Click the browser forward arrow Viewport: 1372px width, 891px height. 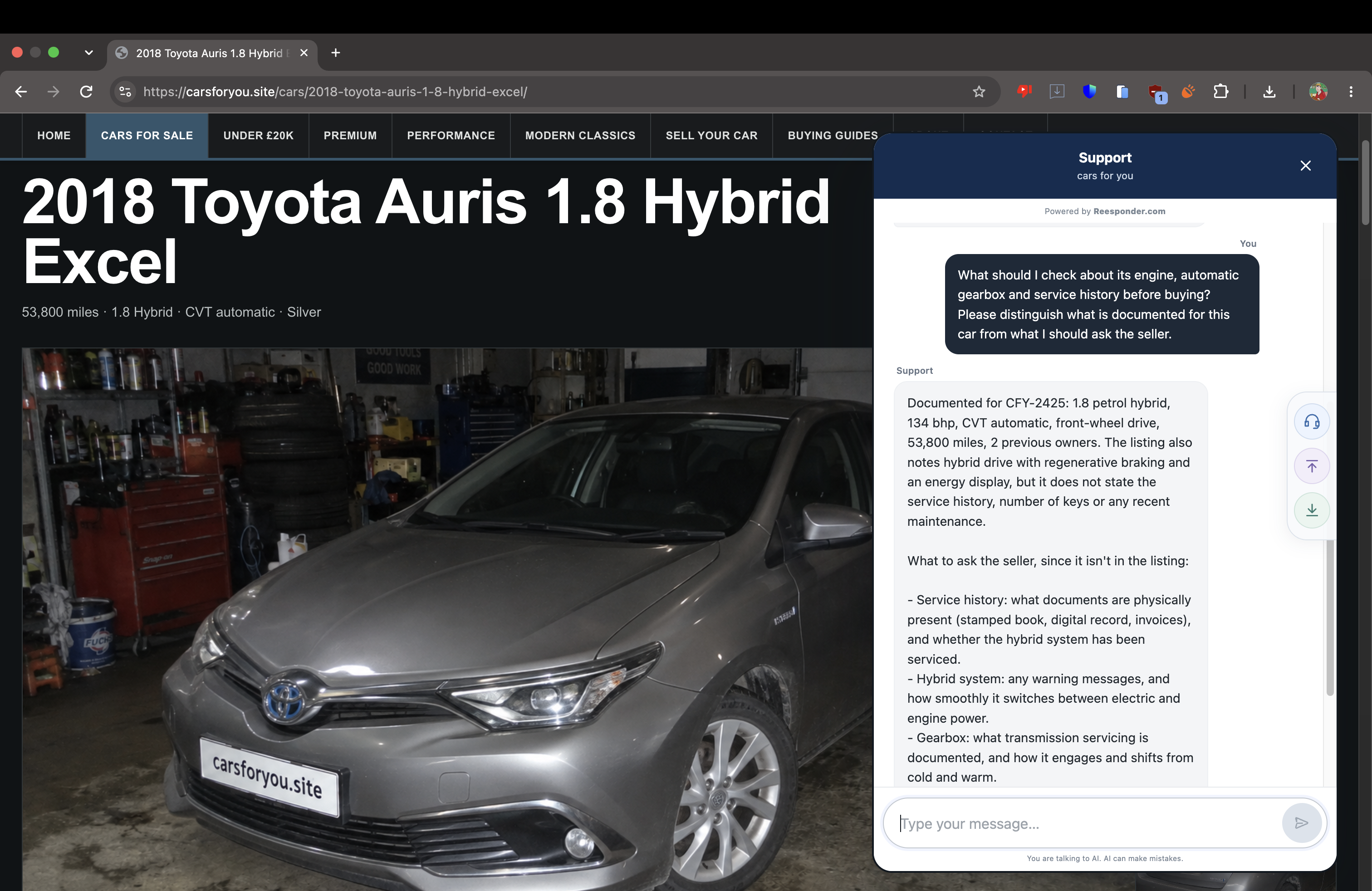coord(53,92)
